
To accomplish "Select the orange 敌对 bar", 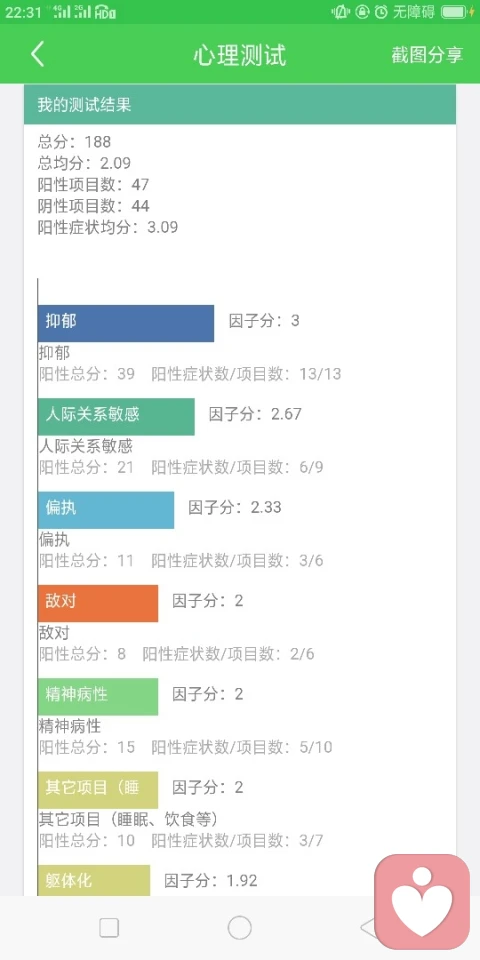I will (97, 603).
